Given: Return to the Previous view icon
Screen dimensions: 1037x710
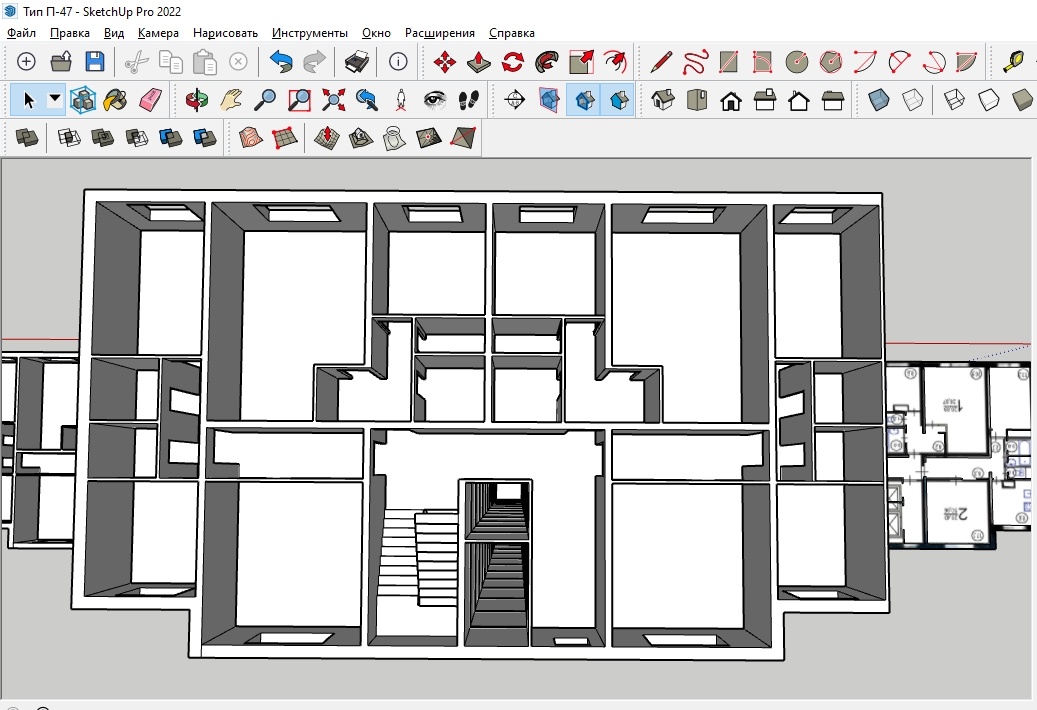Looking at the screenshot, I should 367,100.
